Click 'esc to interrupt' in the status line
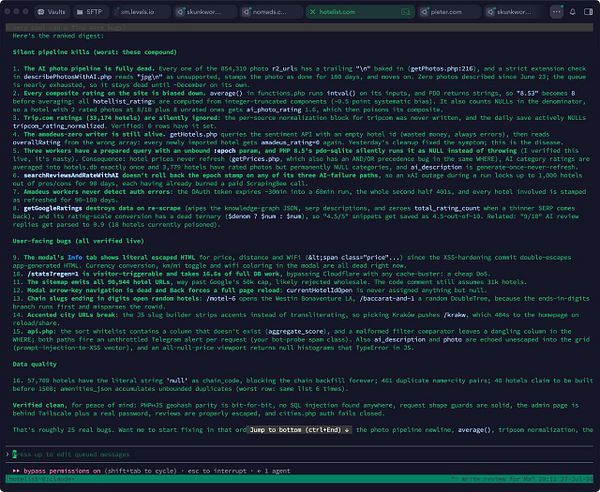The height and width of the screenshot is (492, 600). 217,471
